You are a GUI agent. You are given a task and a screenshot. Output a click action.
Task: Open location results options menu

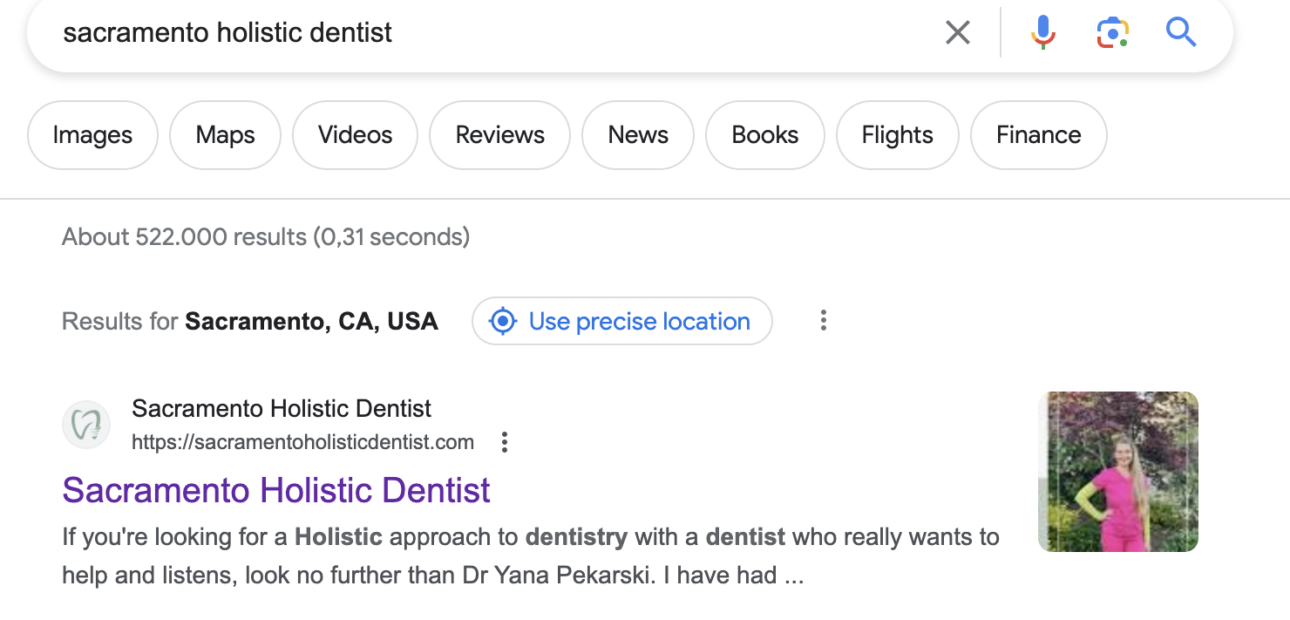823,321
